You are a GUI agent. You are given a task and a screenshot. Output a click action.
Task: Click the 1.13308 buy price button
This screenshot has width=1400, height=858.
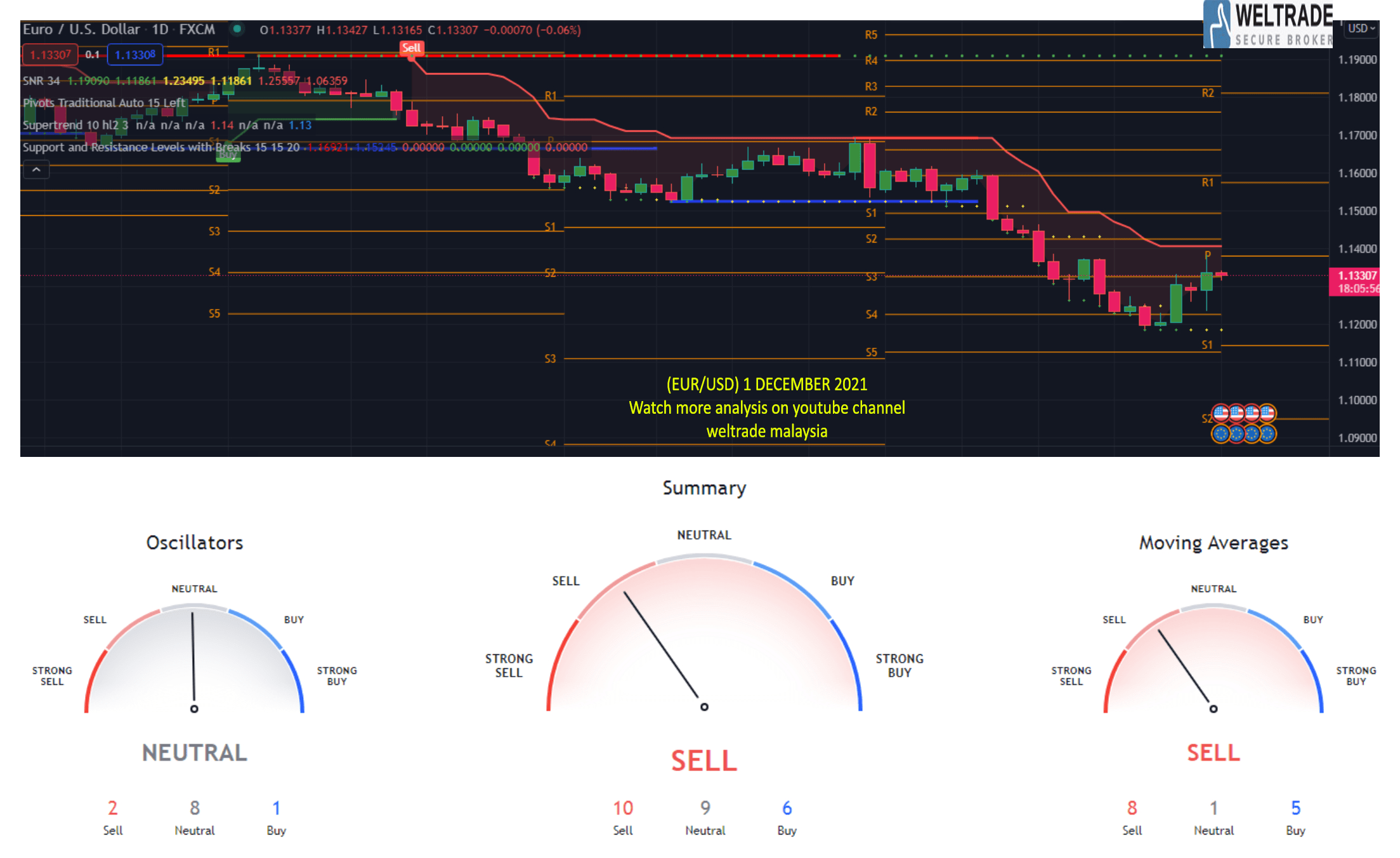pos(135,55)
